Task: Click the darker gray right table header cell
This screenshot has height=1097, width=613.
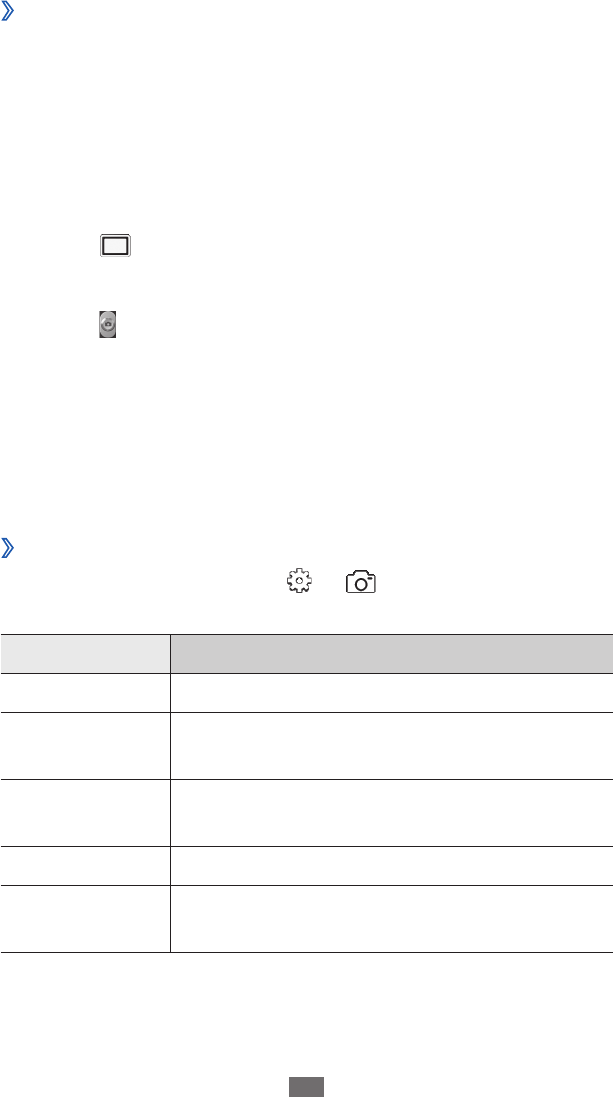Action: click(392, 653)
